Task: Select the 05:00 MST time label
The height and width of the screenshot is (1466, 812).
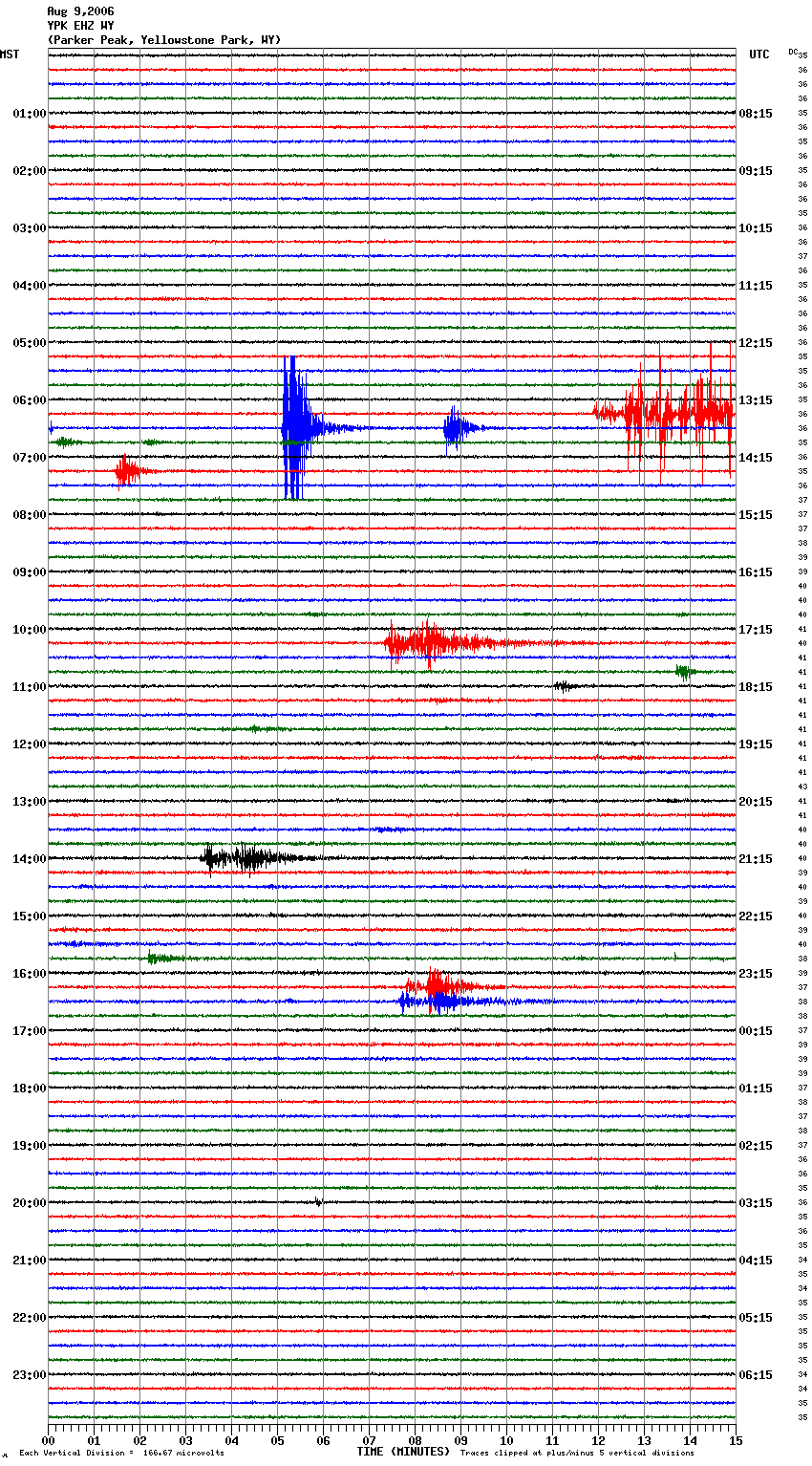Action: 30,343
